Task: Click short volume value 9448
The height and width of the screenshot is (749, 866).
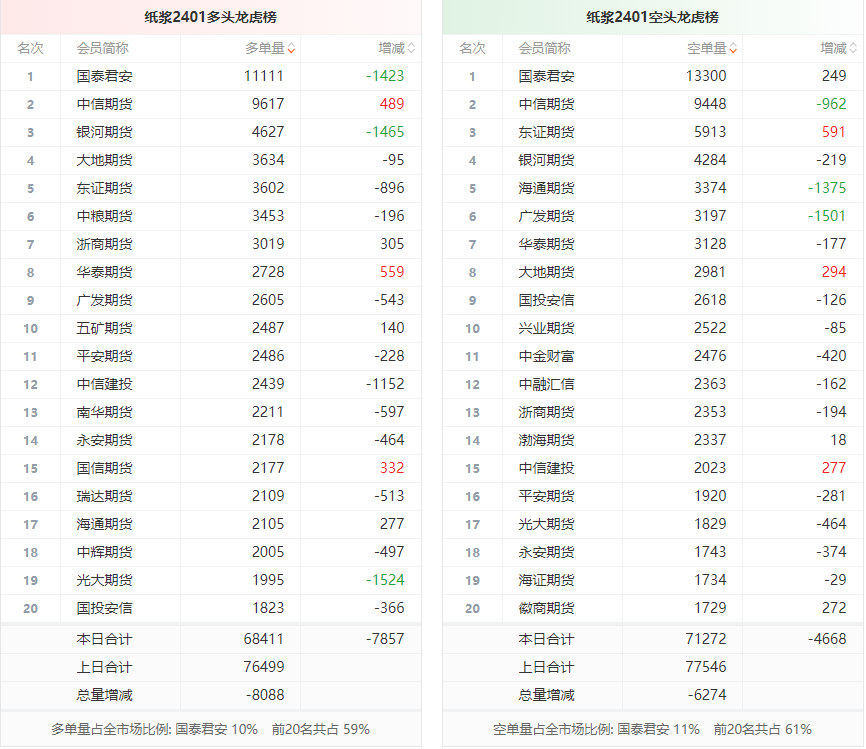Action: [x=710, y=104]
